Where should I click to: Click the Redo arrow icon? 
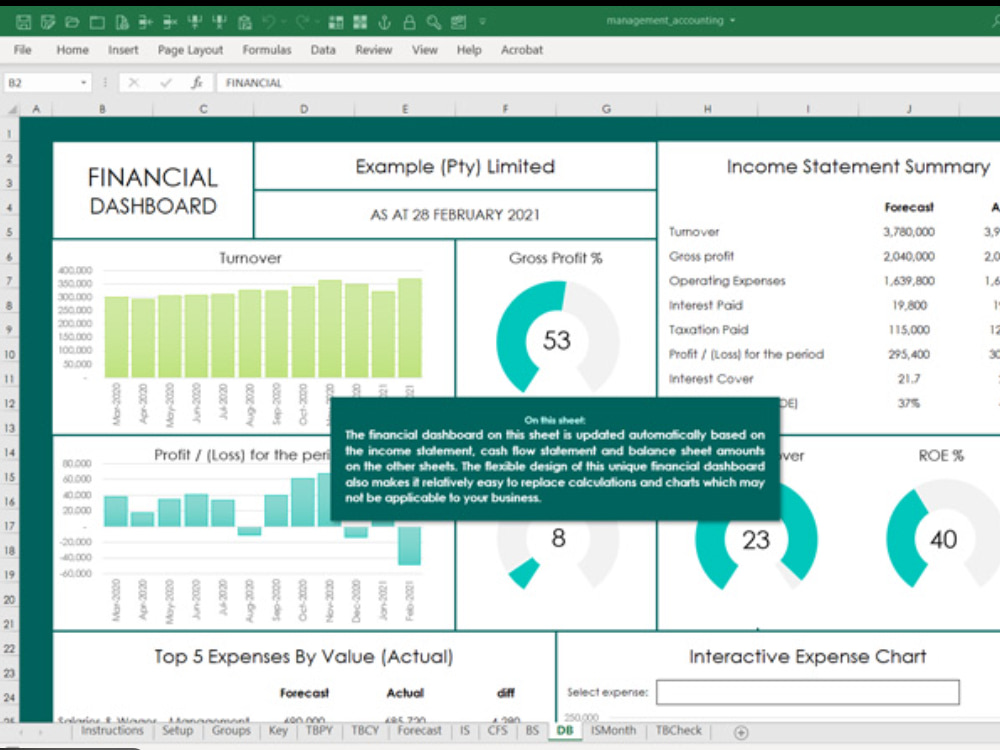click(303, 22)
